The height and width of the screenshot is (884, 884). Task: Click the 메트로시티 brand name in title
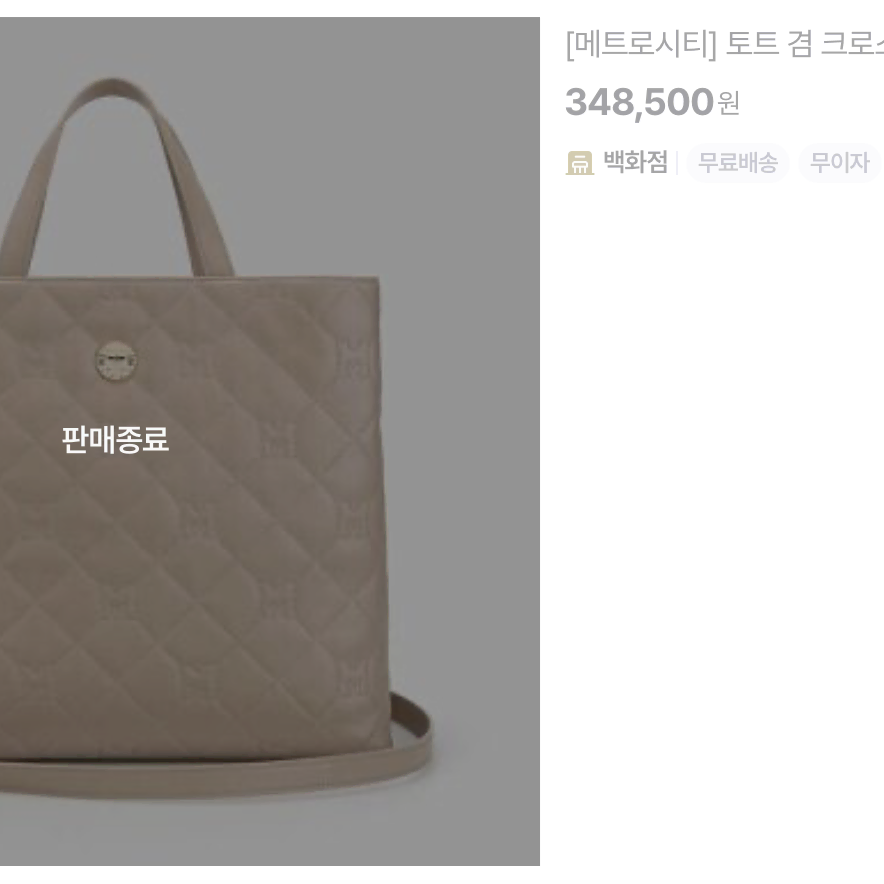click(x=640, y=43)
